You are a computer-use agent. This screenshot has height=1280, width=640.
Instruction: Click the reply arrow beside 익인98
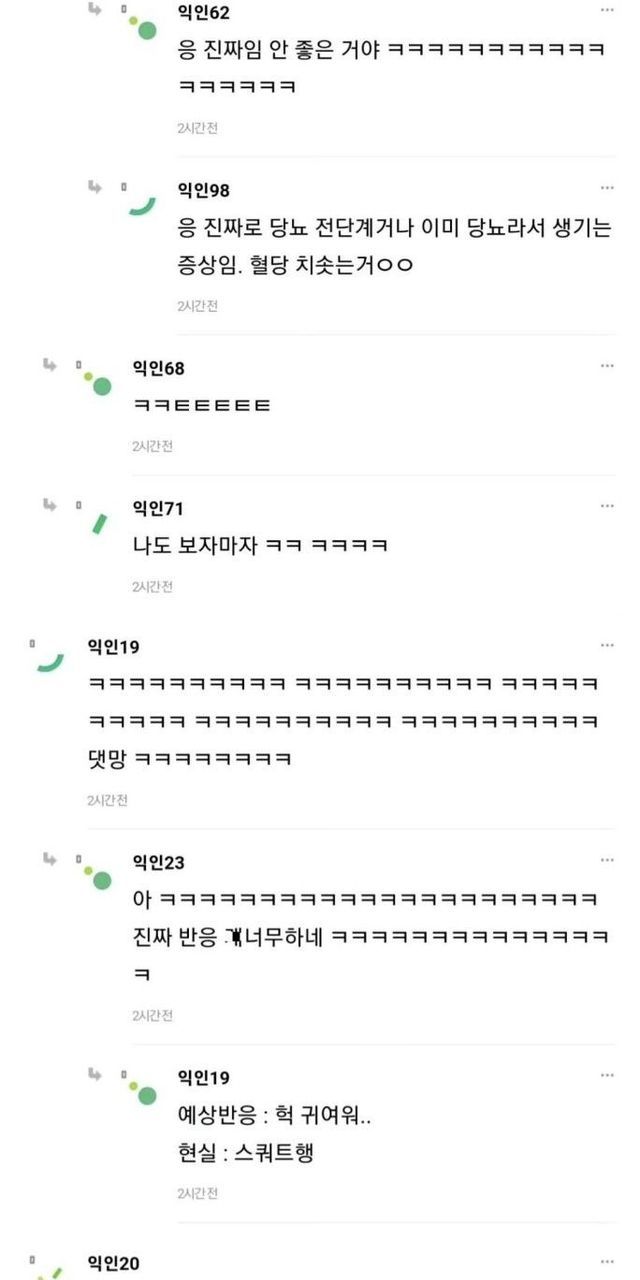95,186
